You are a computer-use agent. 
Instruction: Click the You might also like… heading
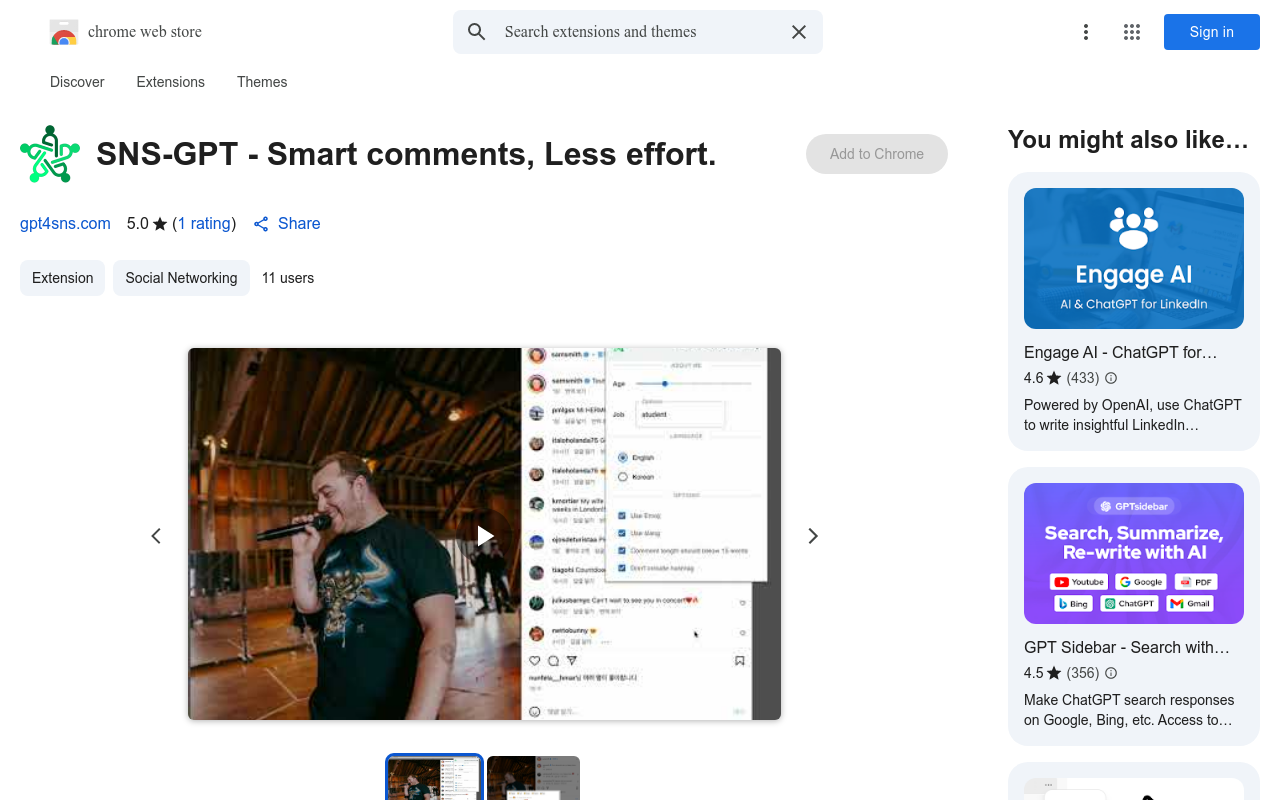(1129, 140)
